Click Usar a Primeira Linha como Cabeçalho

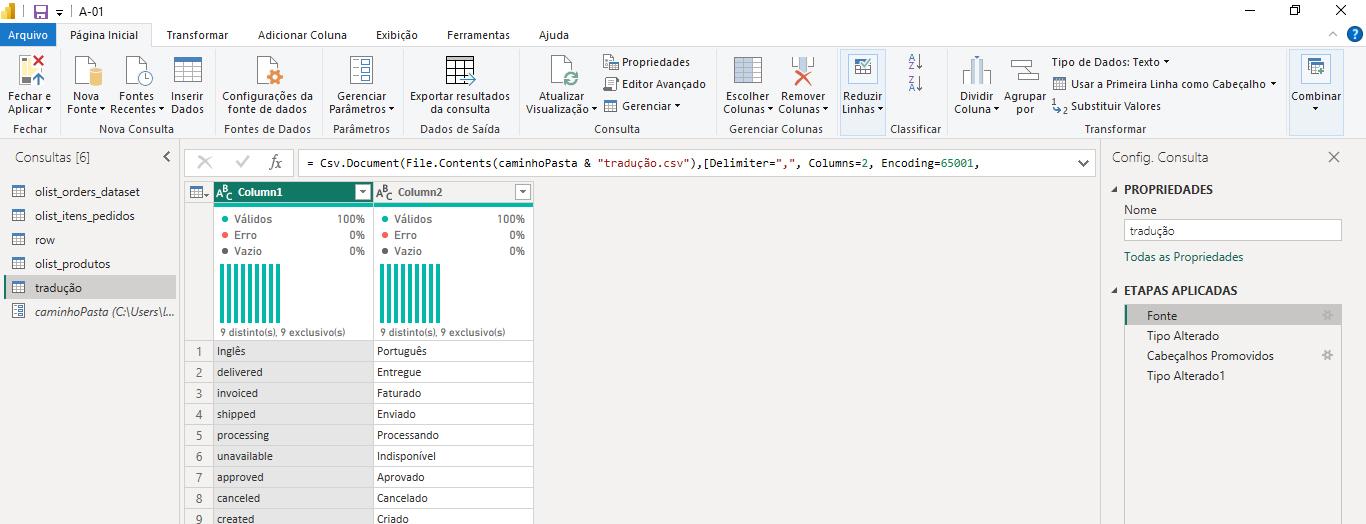coord(1165,84)
